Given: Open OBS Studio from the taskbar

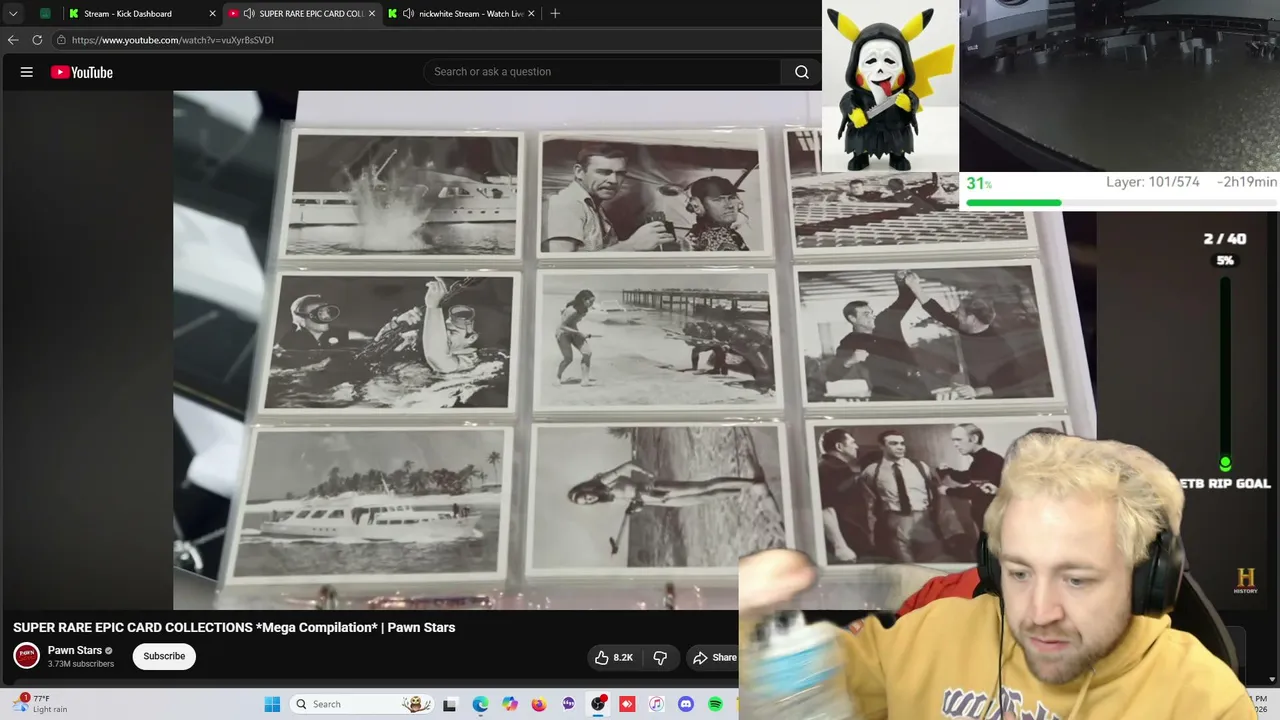Looking at the screenshot, I should pos(598,704).
